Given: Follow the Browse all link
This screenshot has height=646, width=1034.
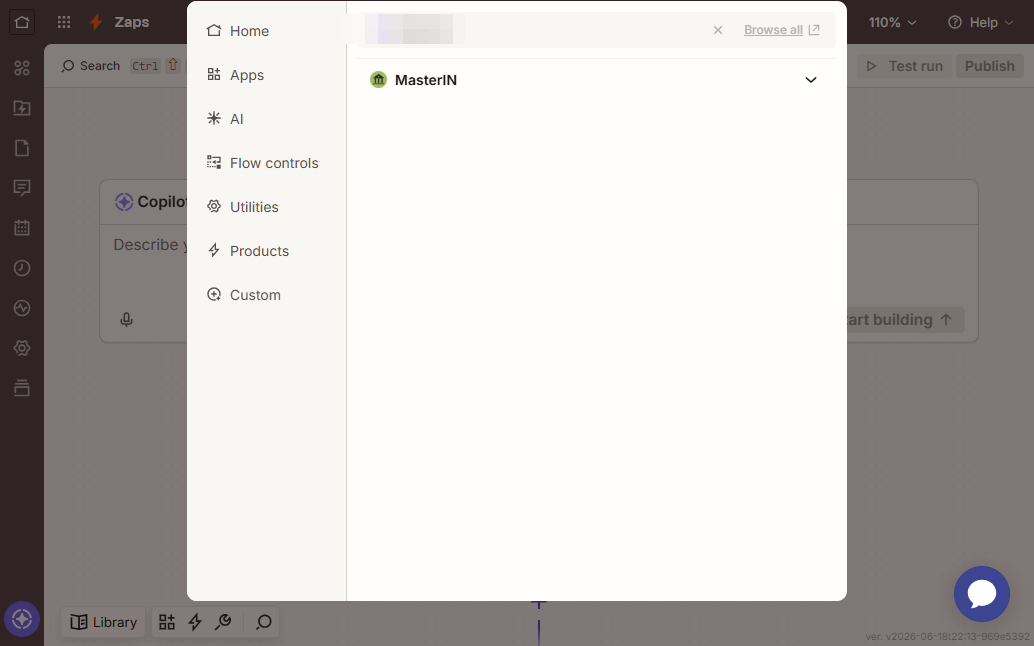Looking at the screenshot, I should click(x=781, y=30).
